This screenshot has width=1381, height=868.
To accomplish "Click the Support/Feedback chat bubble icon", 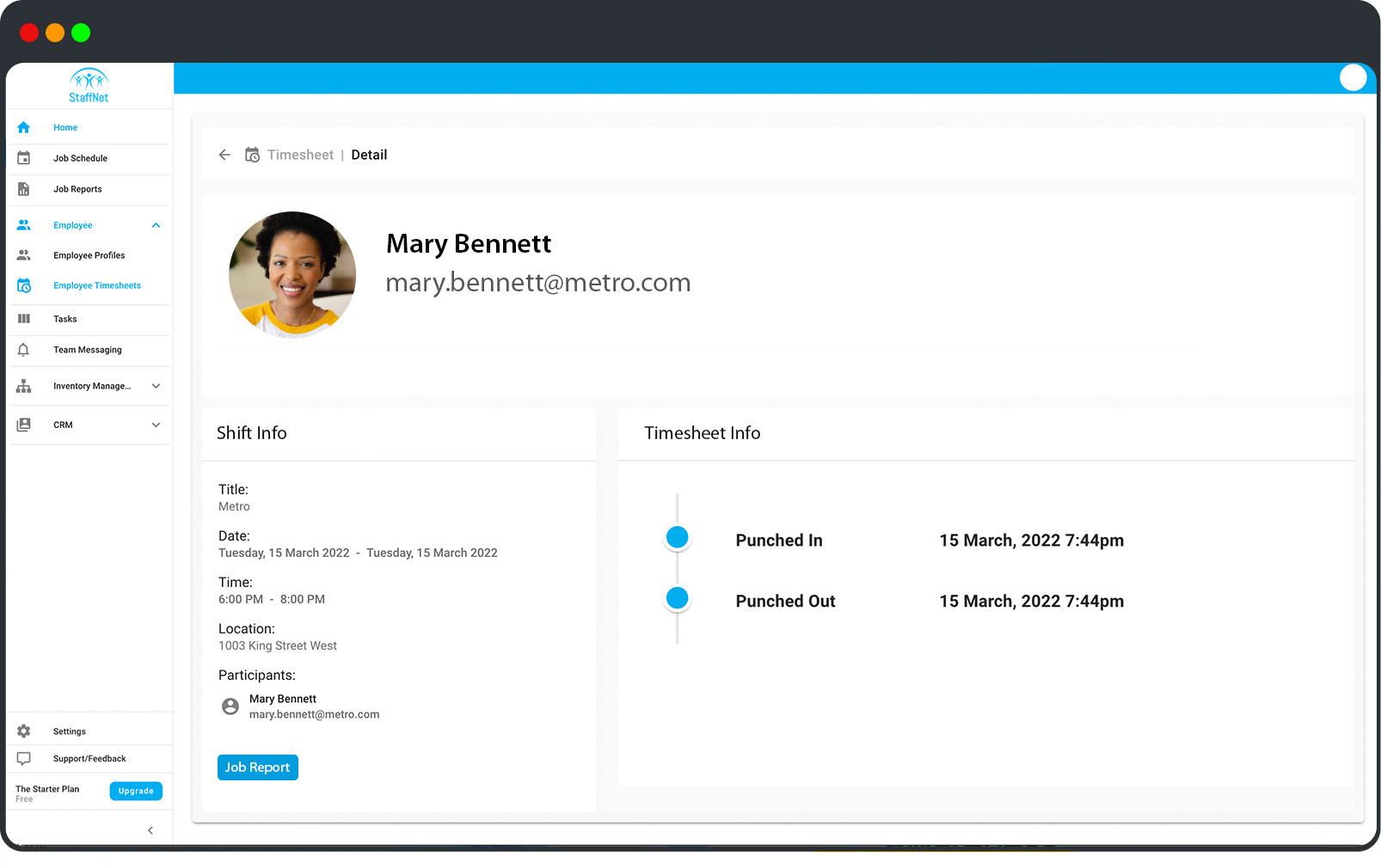I will [x=23, y=759].
